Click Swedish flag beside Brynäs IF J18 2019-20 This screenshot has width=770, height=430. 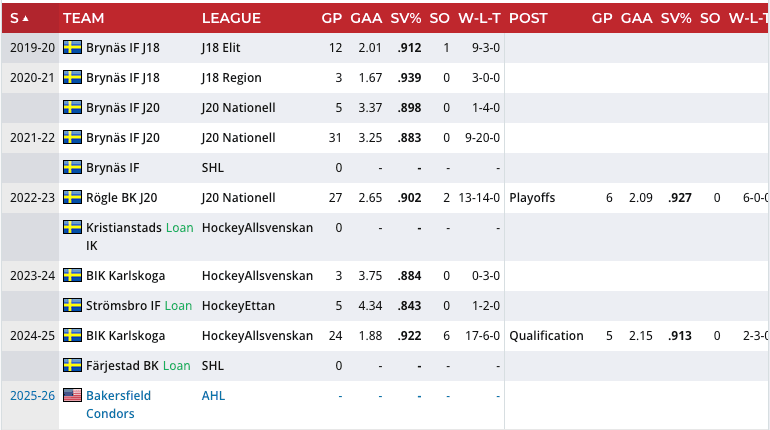point(72,48)
